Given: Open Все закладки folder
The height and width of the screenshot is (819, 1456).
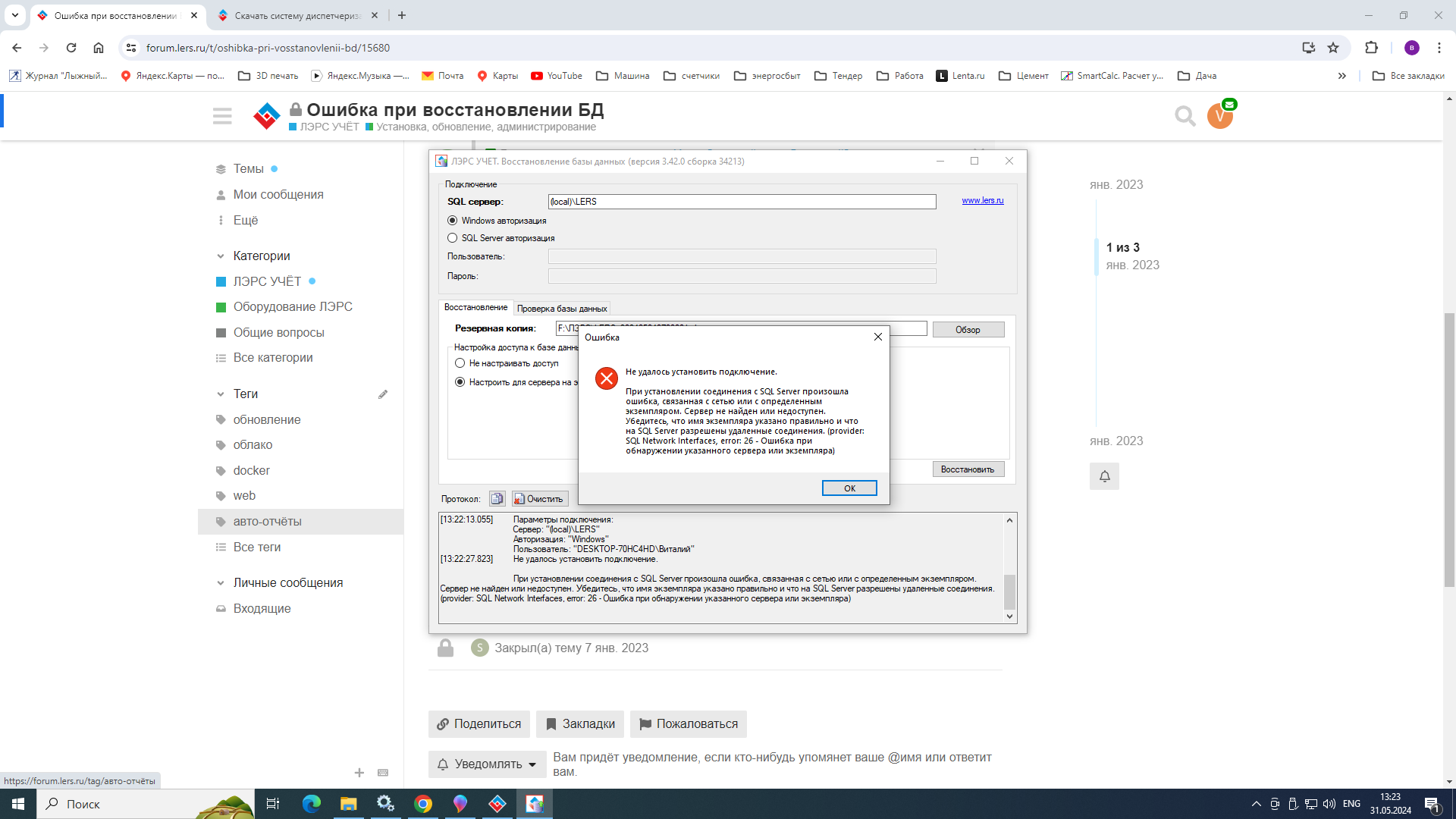Looking at the screenshot, I should pos(1409,76).
